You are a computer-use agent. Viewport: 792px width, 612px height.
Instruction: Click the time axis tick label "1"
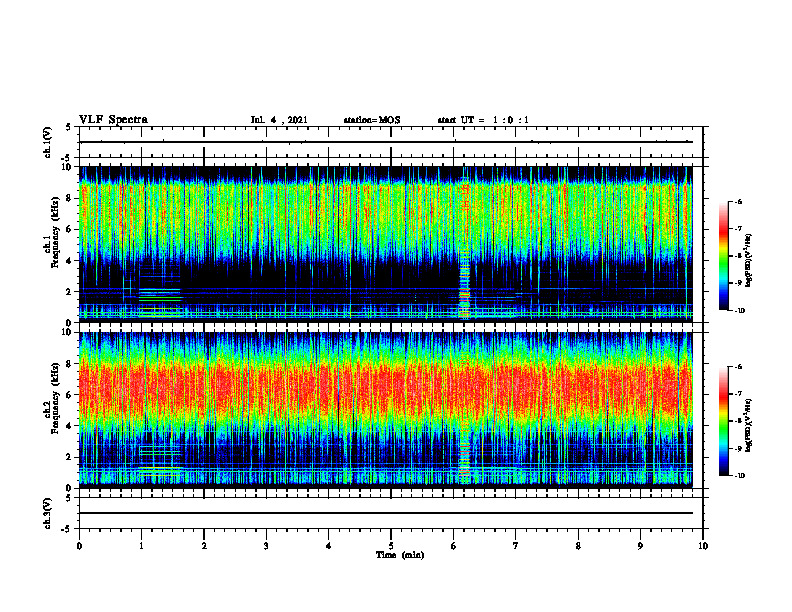click(141, 546)
